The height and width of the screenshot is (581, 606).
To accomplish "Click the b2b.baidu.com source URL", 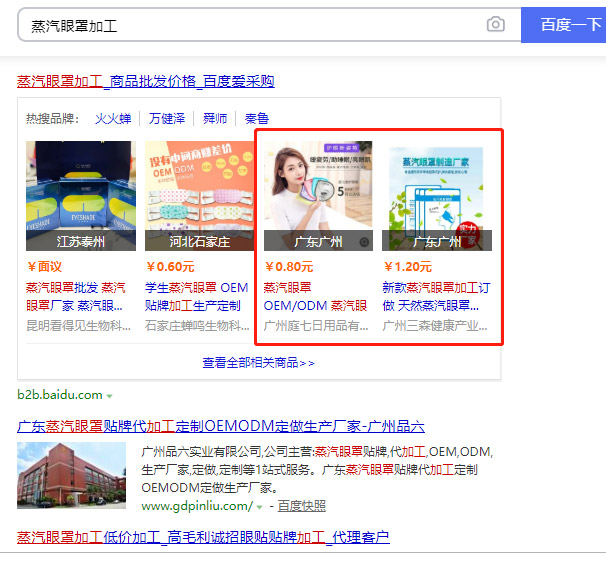I will [60, 395].
